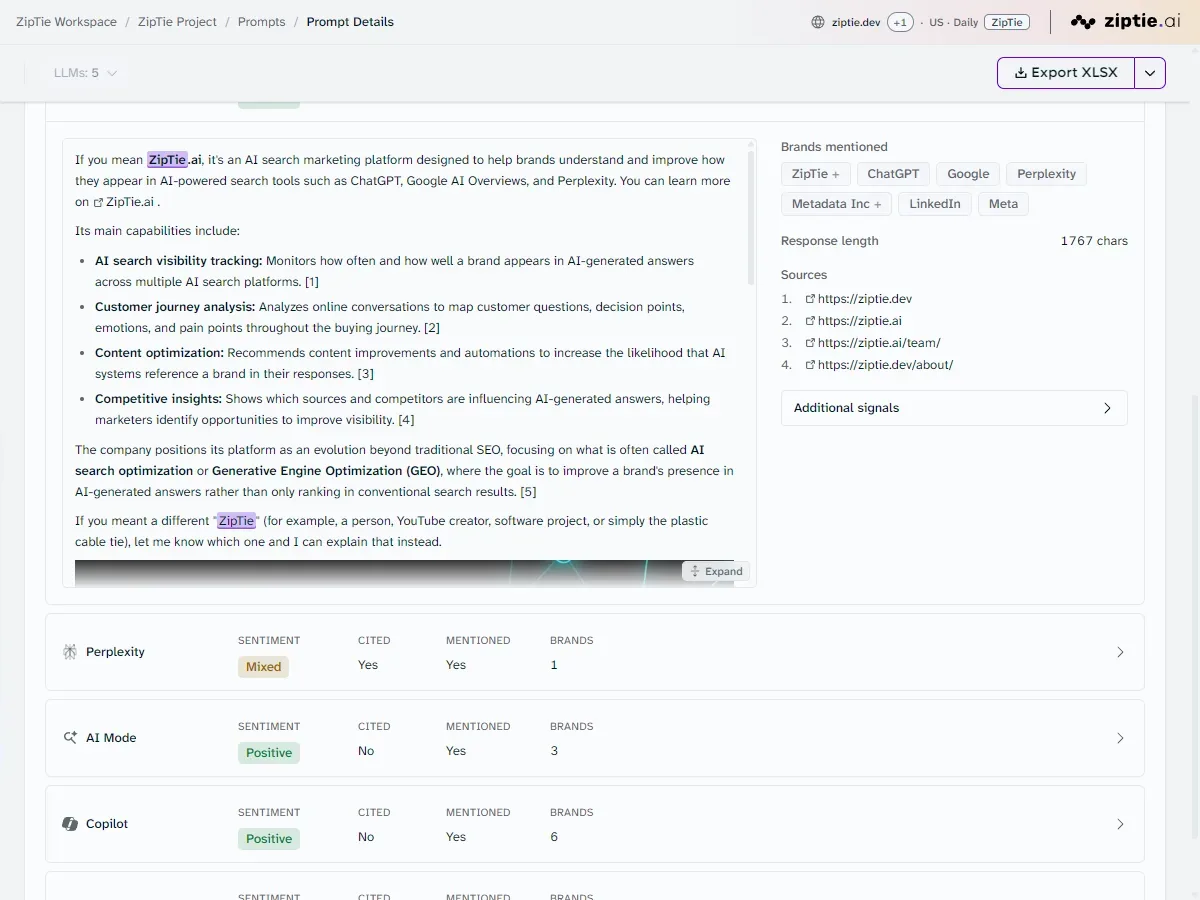The image size is (1200, 900).
Task: Click the Copilot row brands count 6
Action: tap(554, 837)
